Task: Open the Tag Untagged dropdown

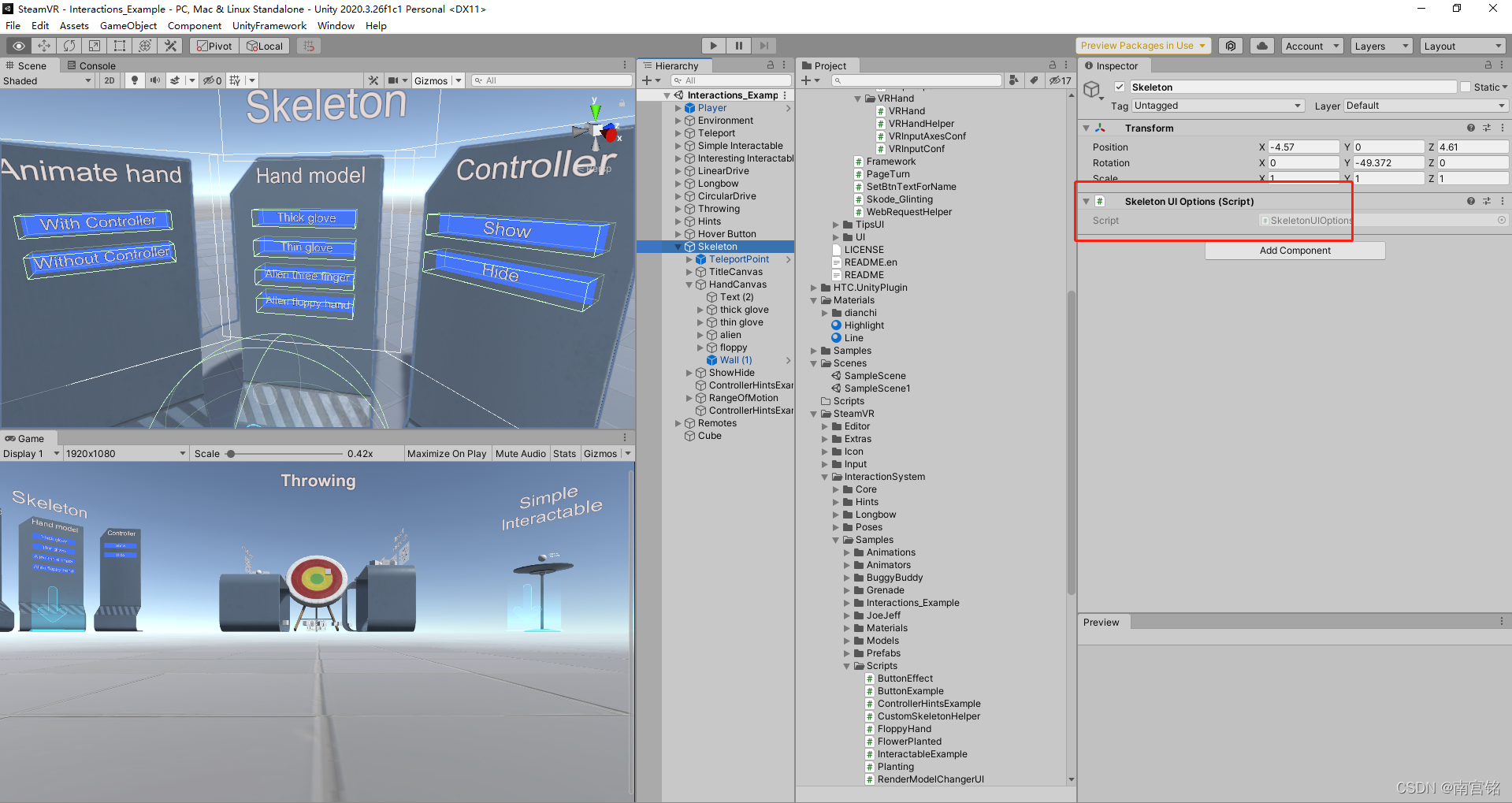Action: (1217, 106)
